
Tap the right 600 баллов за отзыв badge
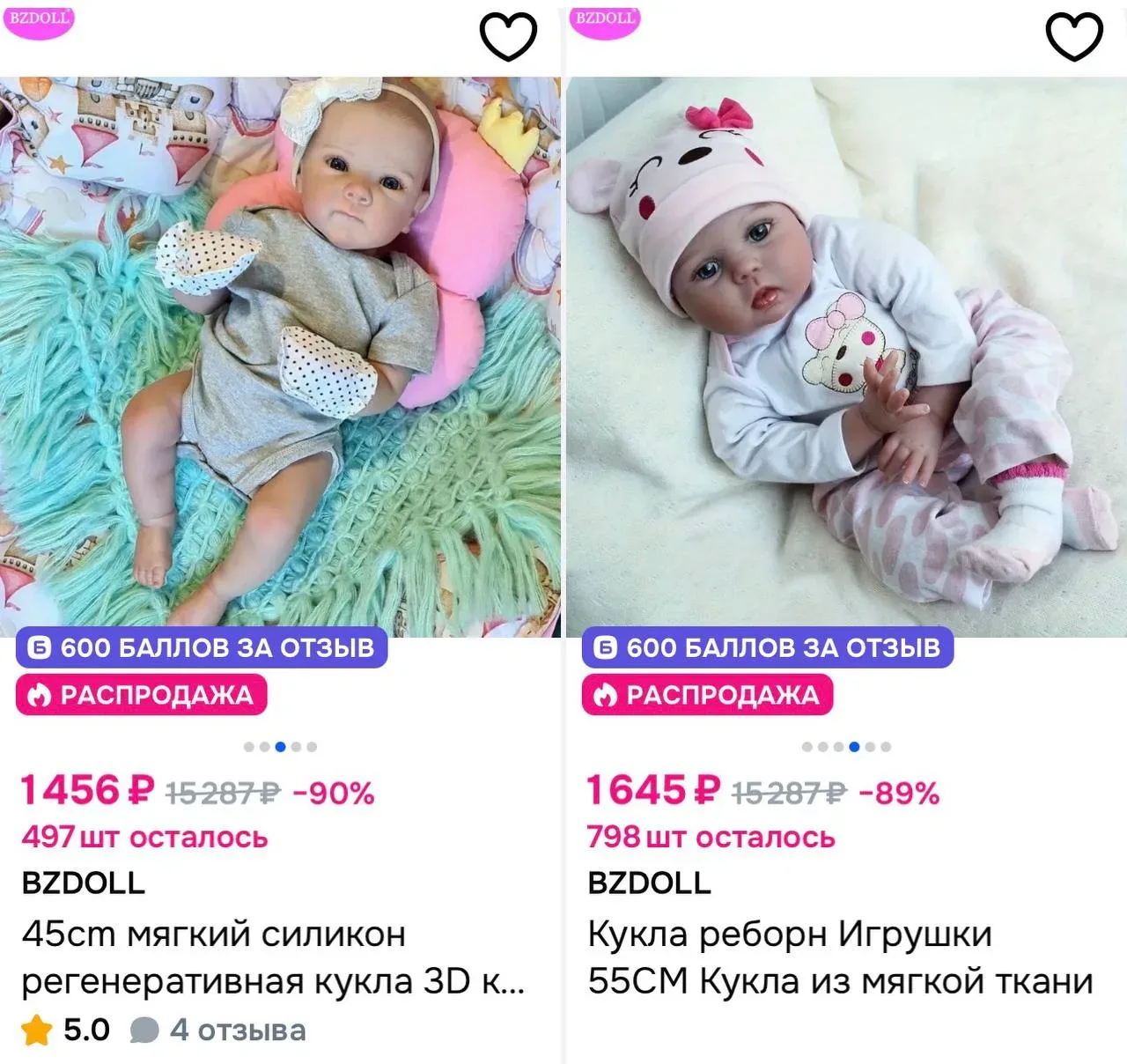click(x=768, y=647)
